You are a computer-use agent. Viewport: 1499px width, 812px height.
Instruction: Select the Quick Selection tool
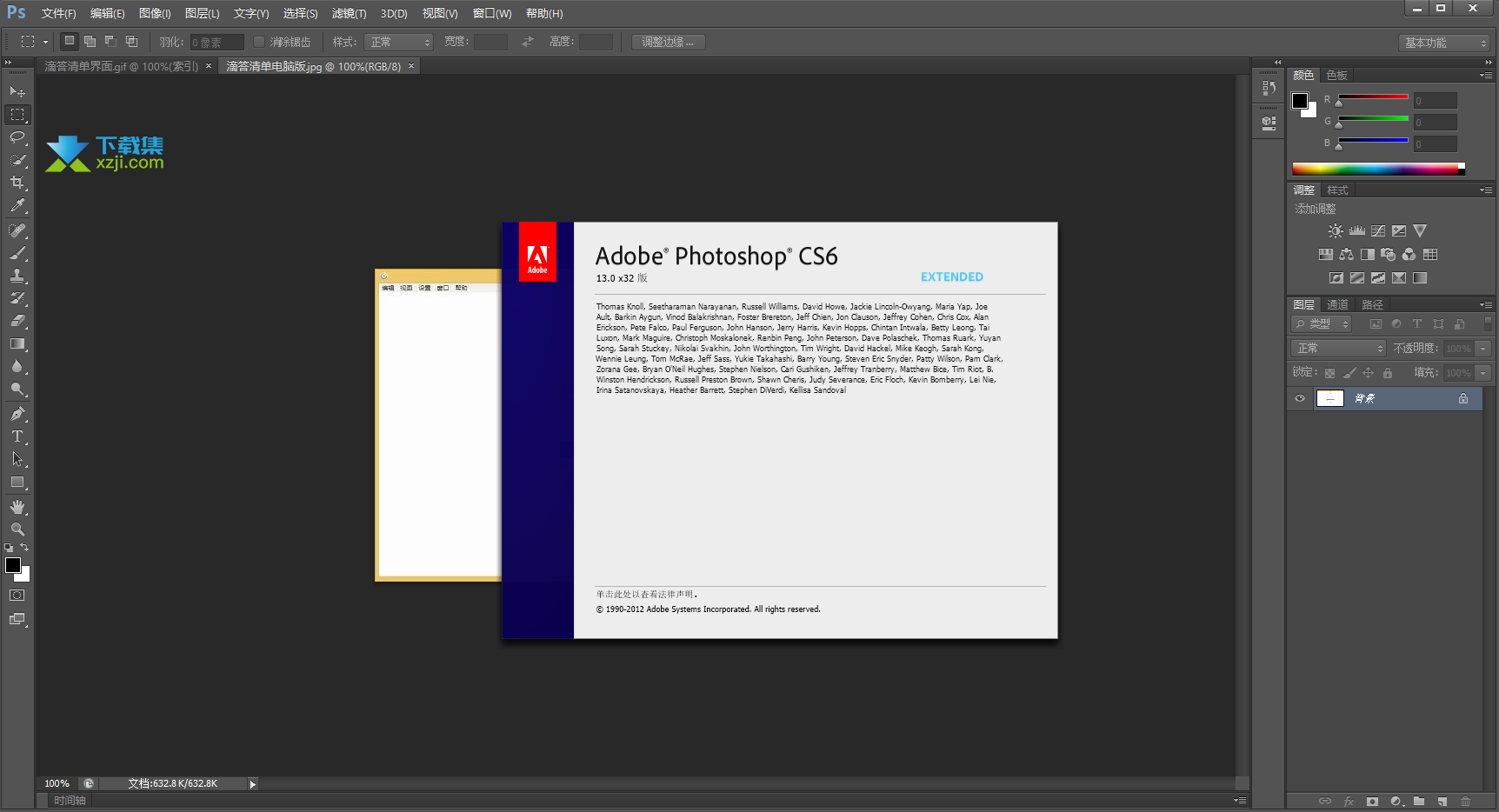[x=17, y=160]
